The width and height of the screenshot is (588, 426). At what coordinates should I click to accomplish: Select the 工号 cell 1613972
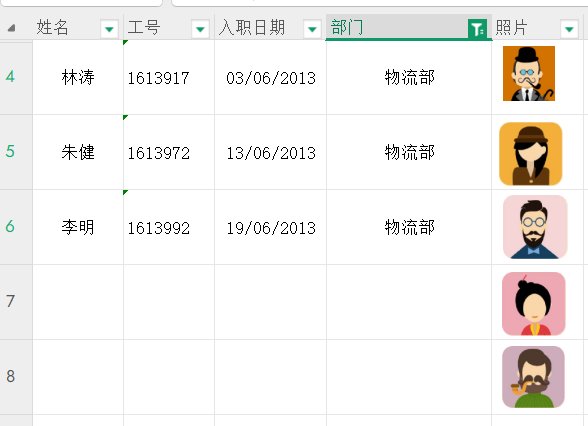[169, 152]
